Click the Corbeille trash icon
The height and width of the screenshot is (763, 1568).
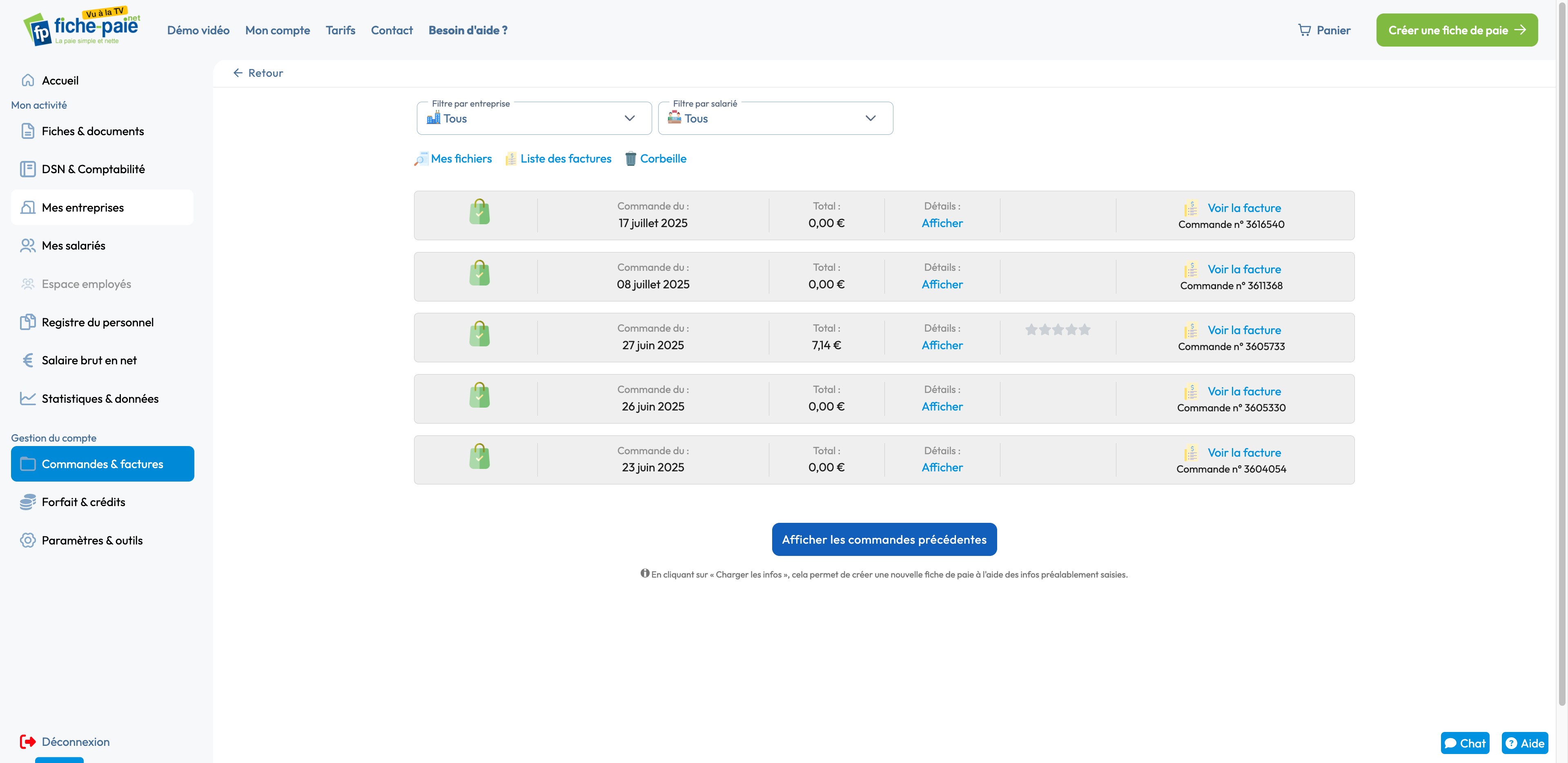[x=630, y=159]
